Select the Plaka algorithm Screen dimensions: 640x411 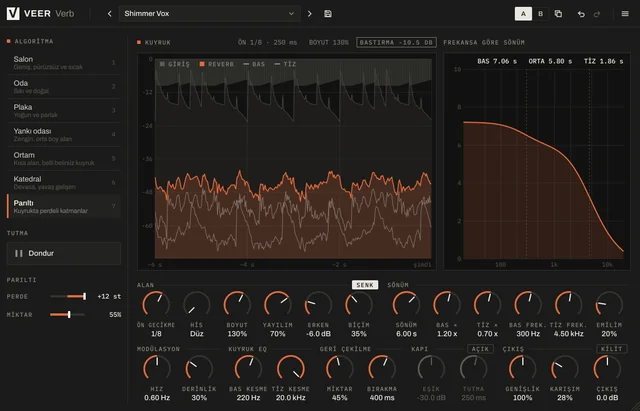(x=64, y=111)
